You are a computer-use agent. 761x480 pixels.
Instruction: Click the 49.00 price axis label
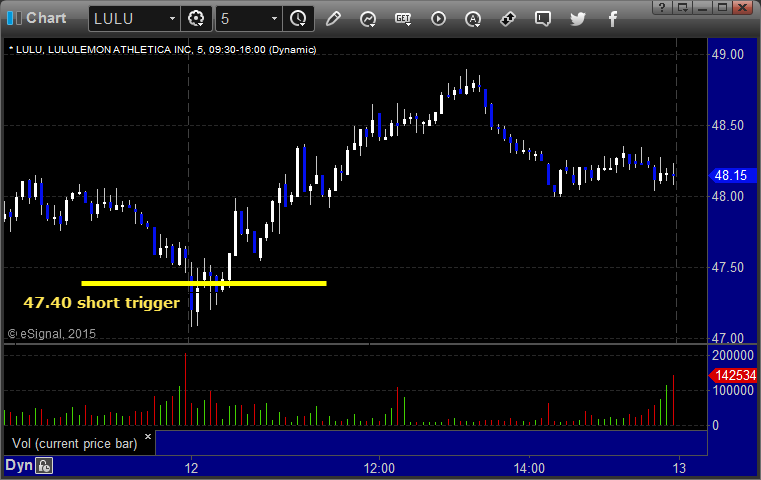coord(728,54)
